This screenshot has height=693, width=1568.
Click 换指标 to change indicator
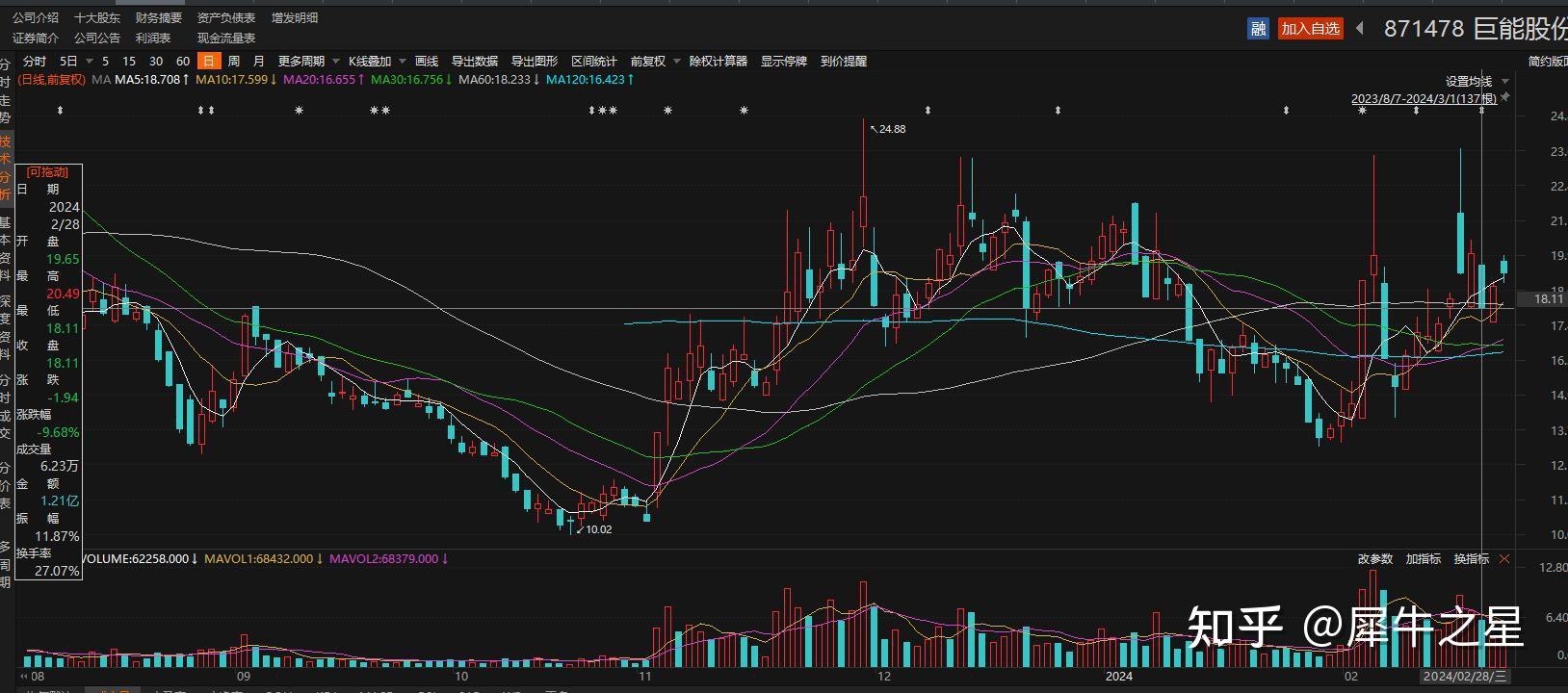coord(1472,559)
